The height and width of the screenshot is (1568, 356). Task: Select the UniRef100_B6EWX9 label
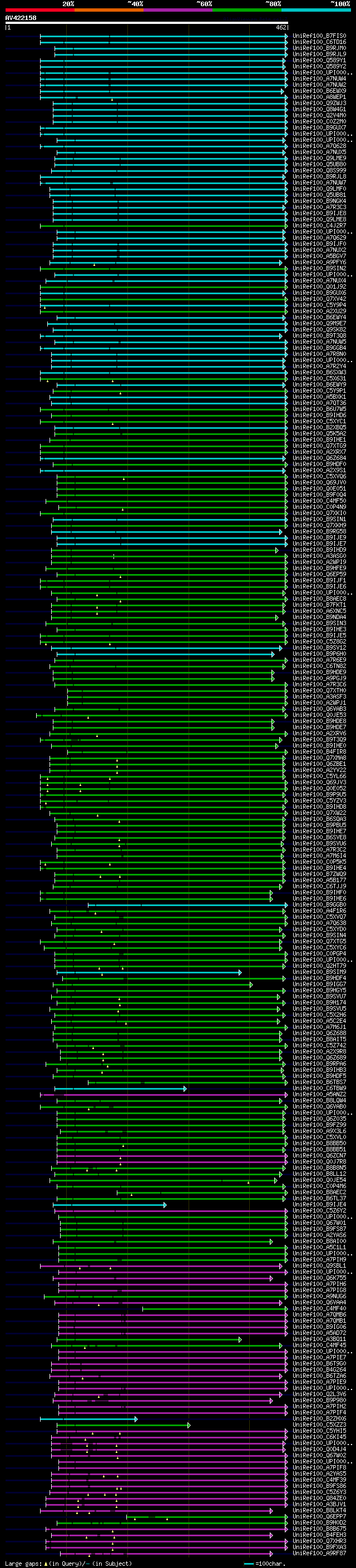319,91
